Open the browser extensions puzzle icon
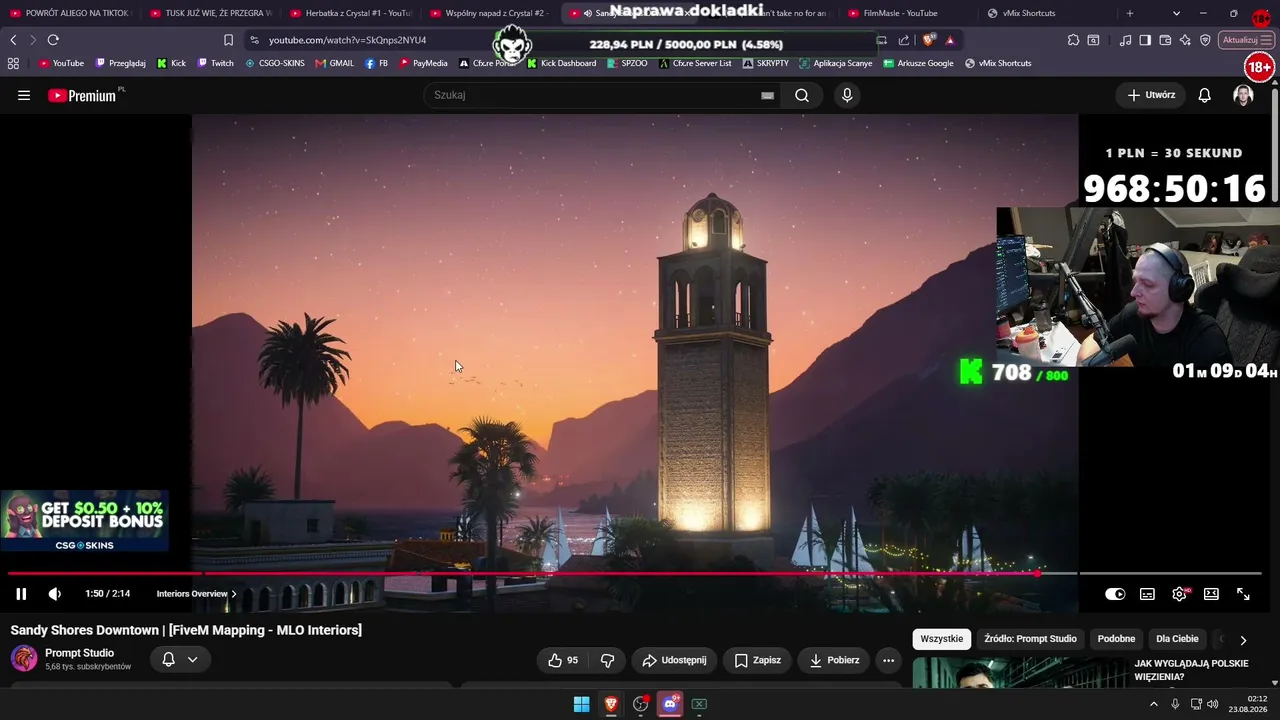The image size is (1280, 720). [1073, 40]
